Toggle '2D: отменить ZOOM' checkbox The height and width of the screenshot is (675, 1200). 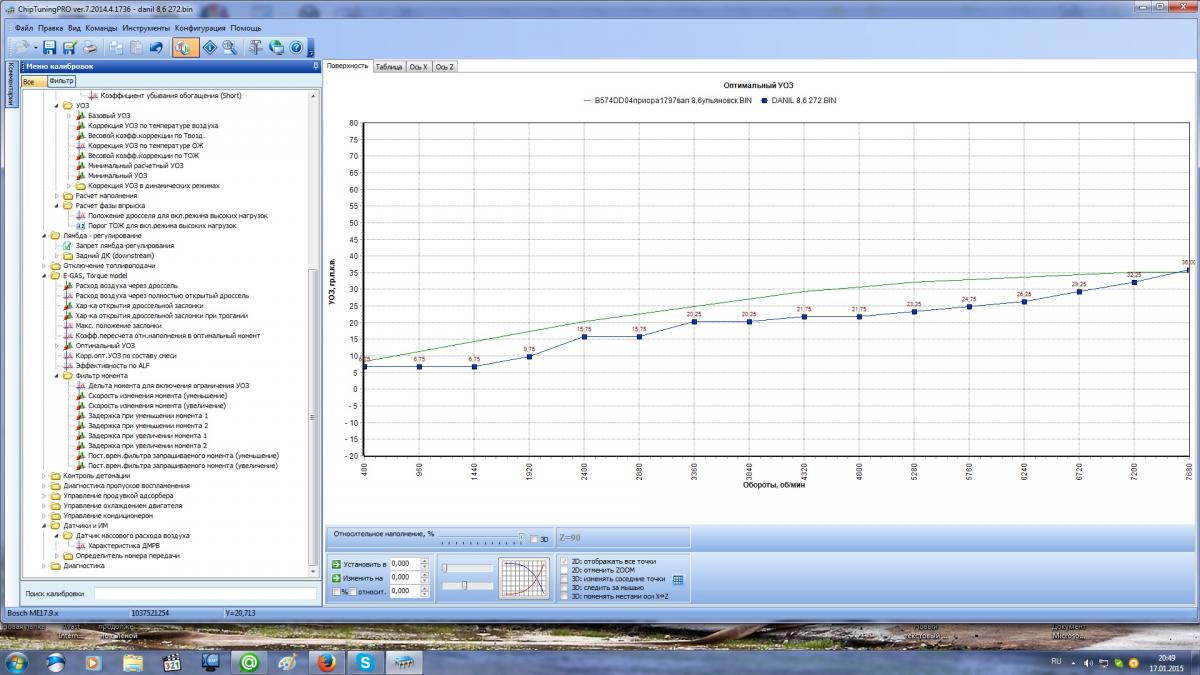565,570
